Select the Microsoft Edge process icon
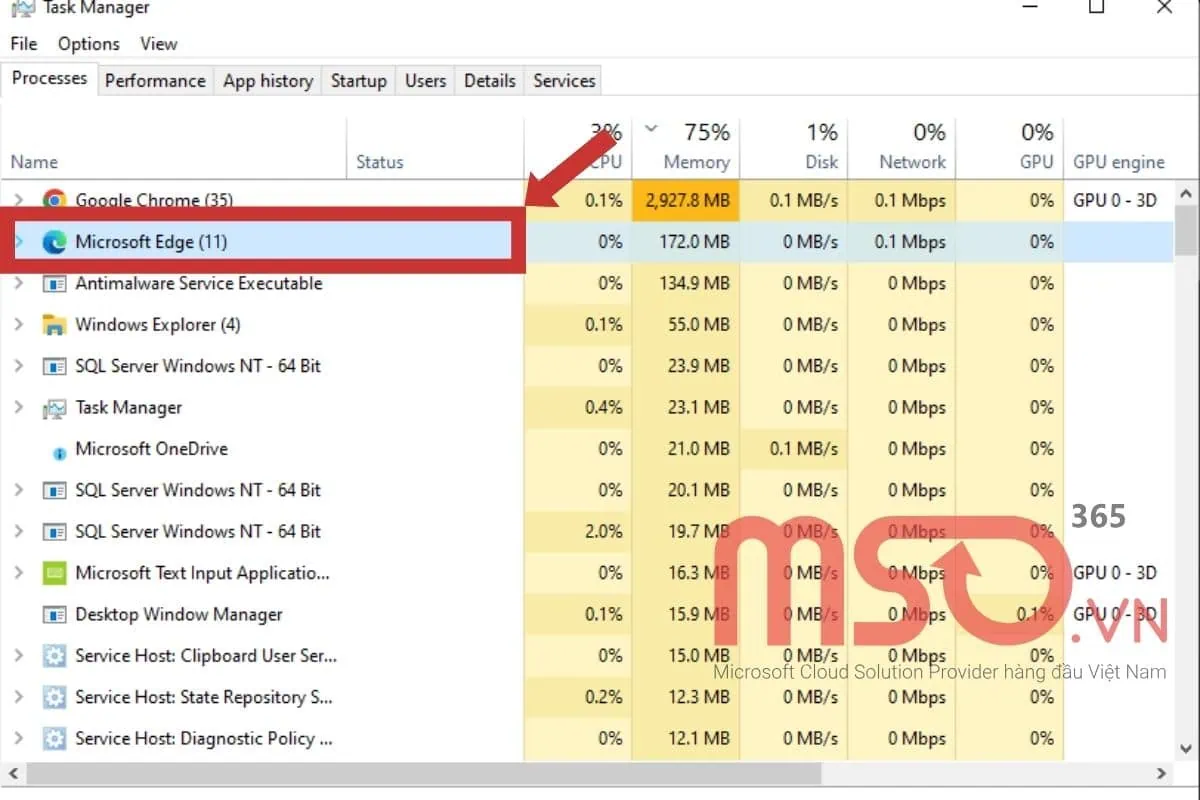The height and width of the screenshot is (800, 1200). pyautogui.click(x=56, y=241)
